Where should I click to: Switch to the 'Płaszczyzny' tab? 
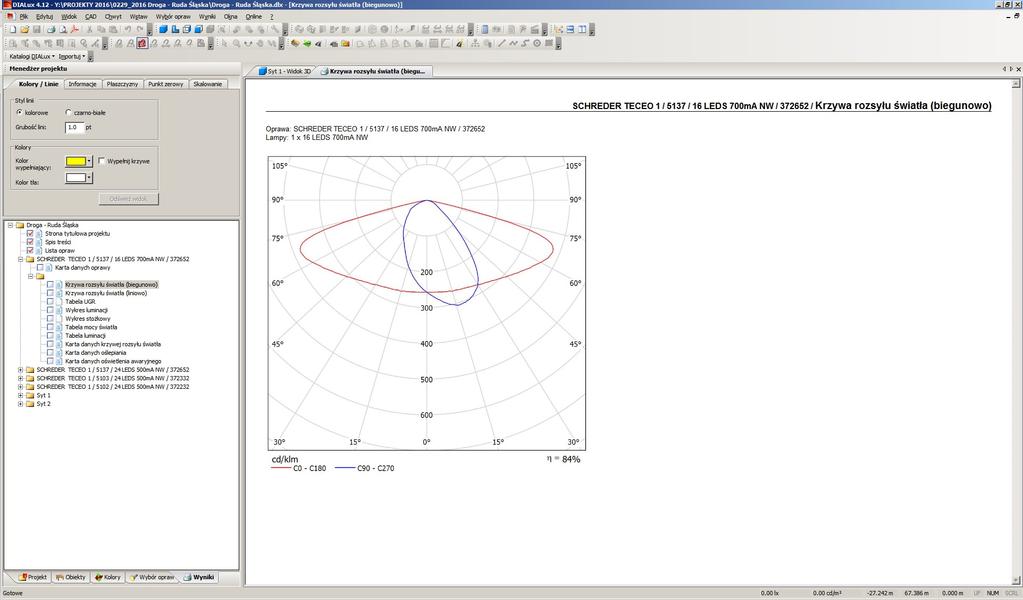(x=122, y=84)
